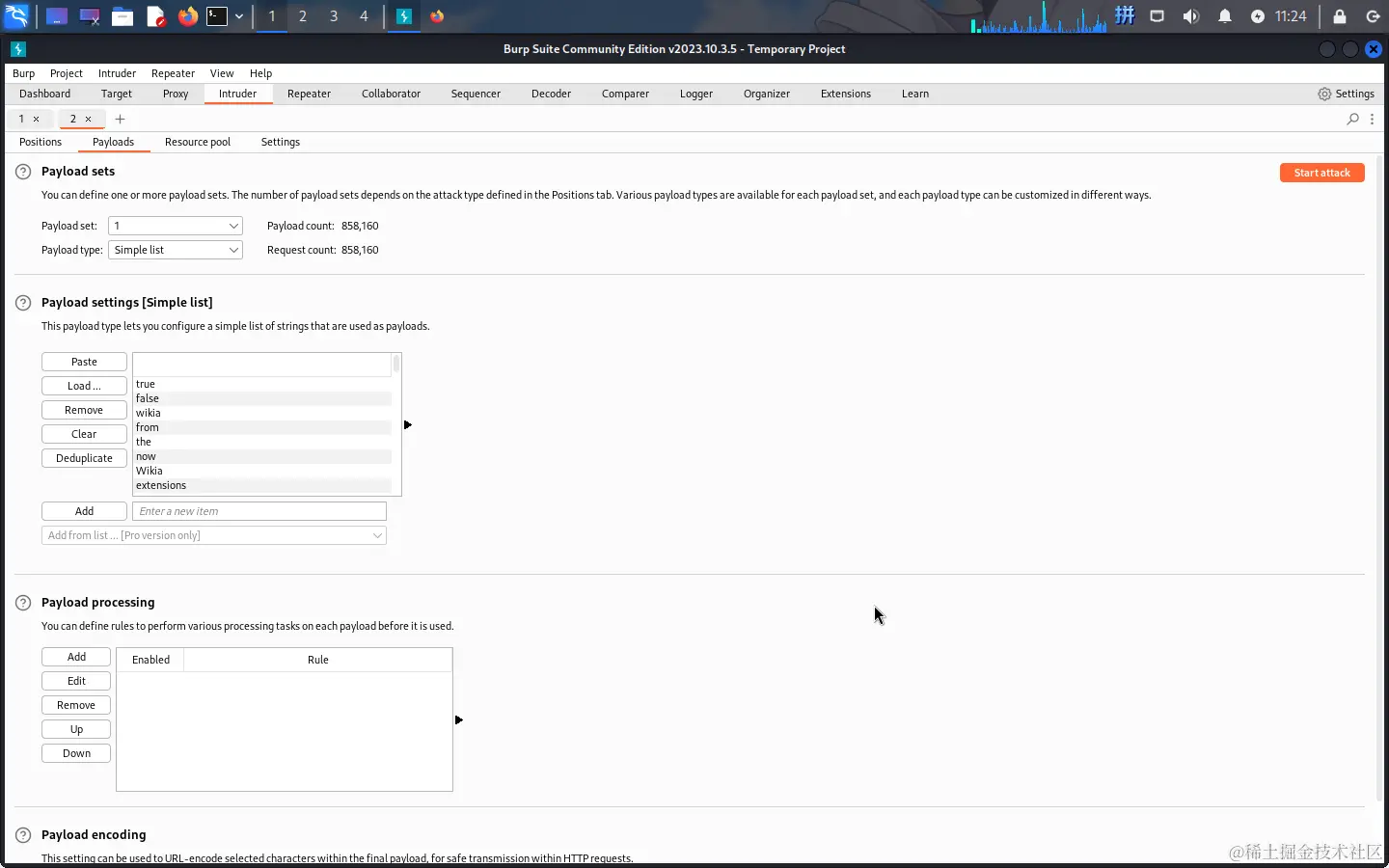Click Edit in Payload processing
Viewport: 1389px width, 868px height.
(x=76, y=681)
